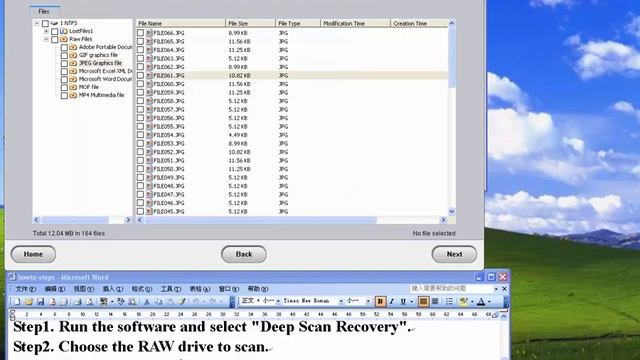Toggle Bold formatting in Word

click(380, 302)
